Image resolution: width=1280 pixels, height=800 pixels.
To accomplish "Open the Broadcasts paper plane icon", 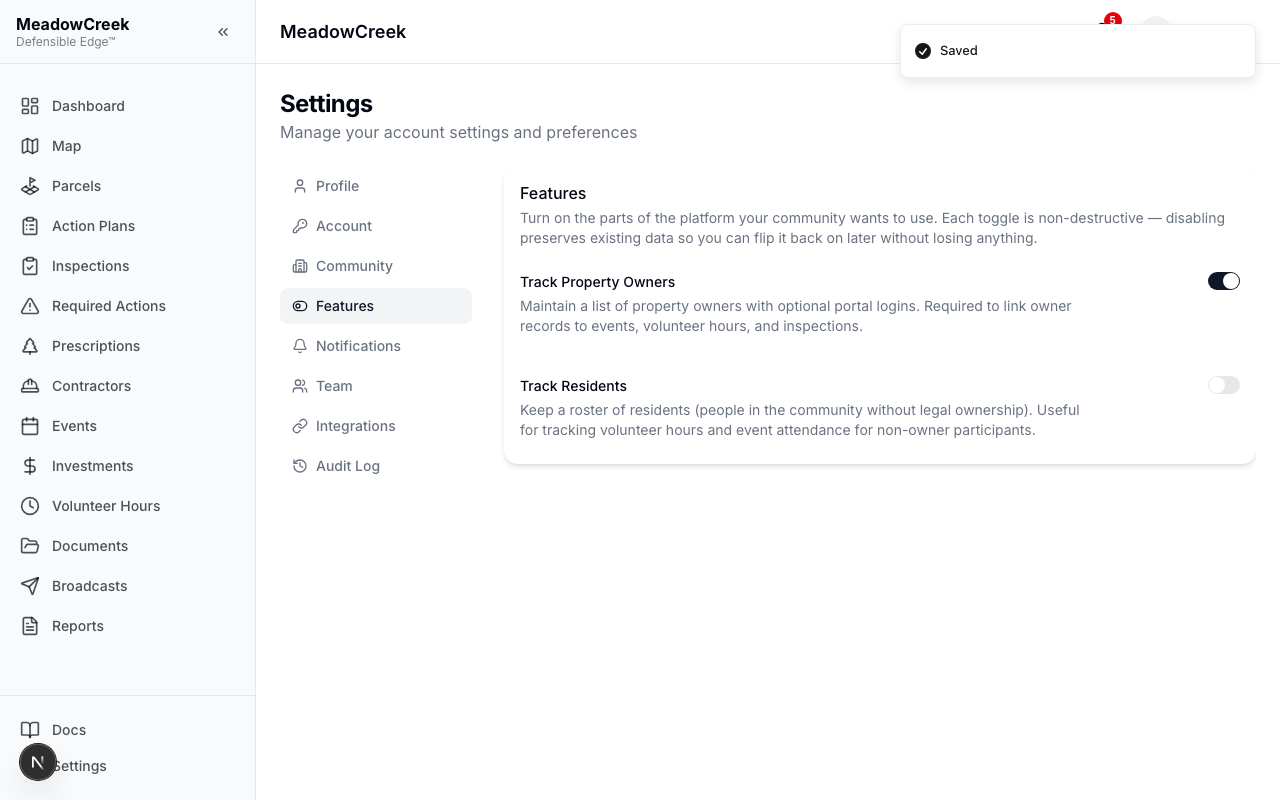I will point(30,586).
